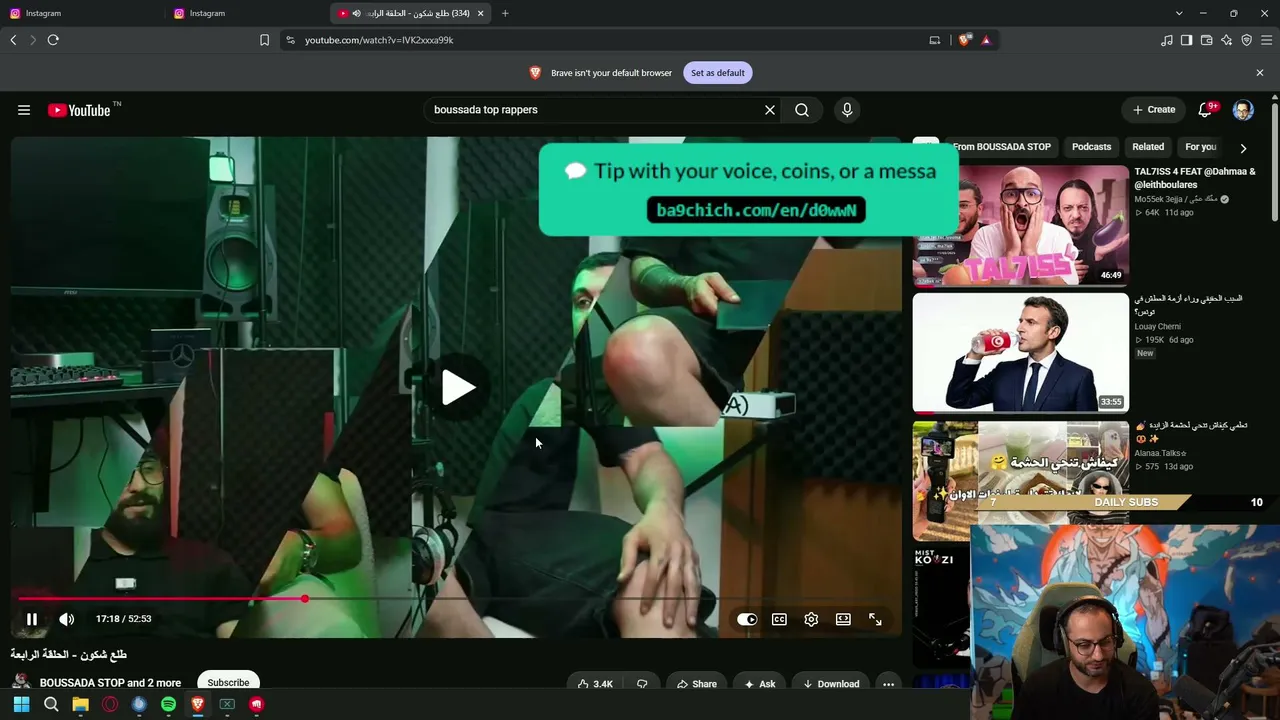Launch Leo AI assistant sparkle icon

point(1227,40)
